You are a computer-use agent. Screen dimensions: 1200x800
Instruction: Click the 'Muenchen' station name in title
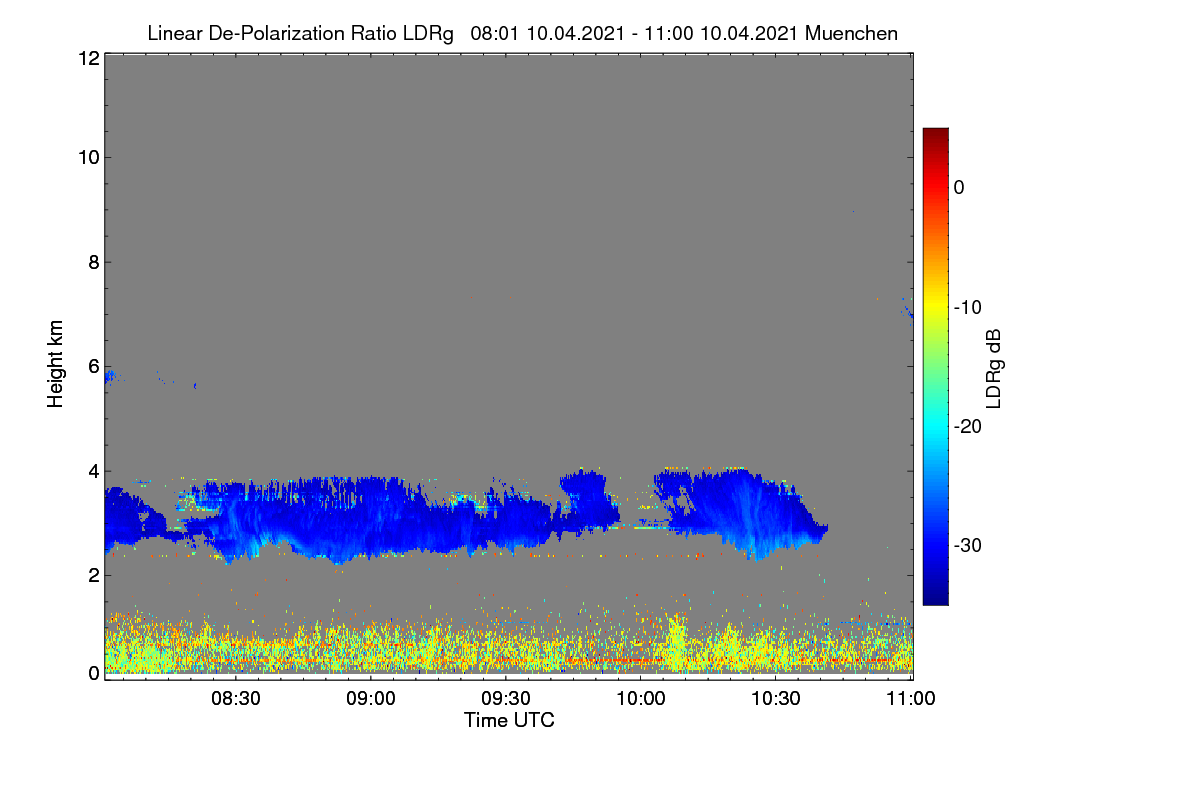(x=851, y=33)
